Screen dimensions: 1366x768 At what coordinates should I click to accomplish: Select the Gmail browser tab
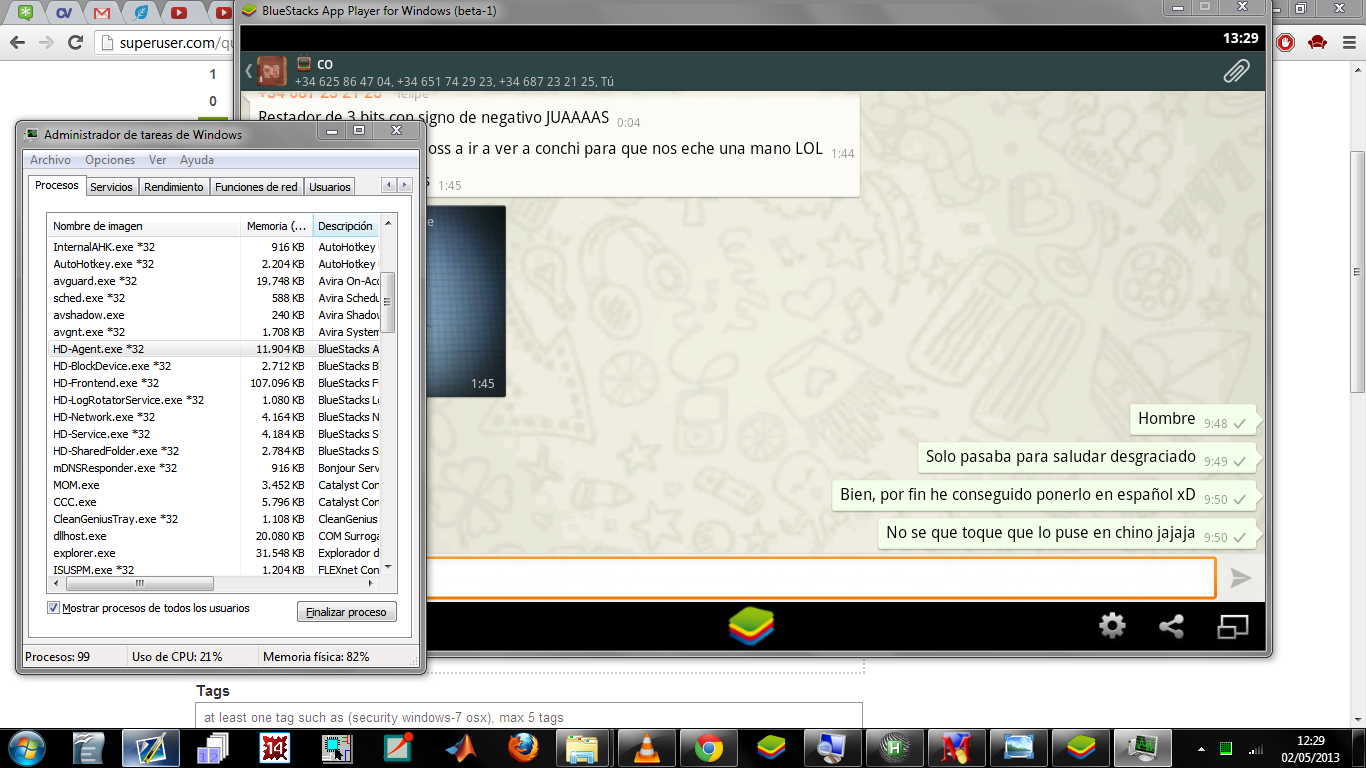101,12
